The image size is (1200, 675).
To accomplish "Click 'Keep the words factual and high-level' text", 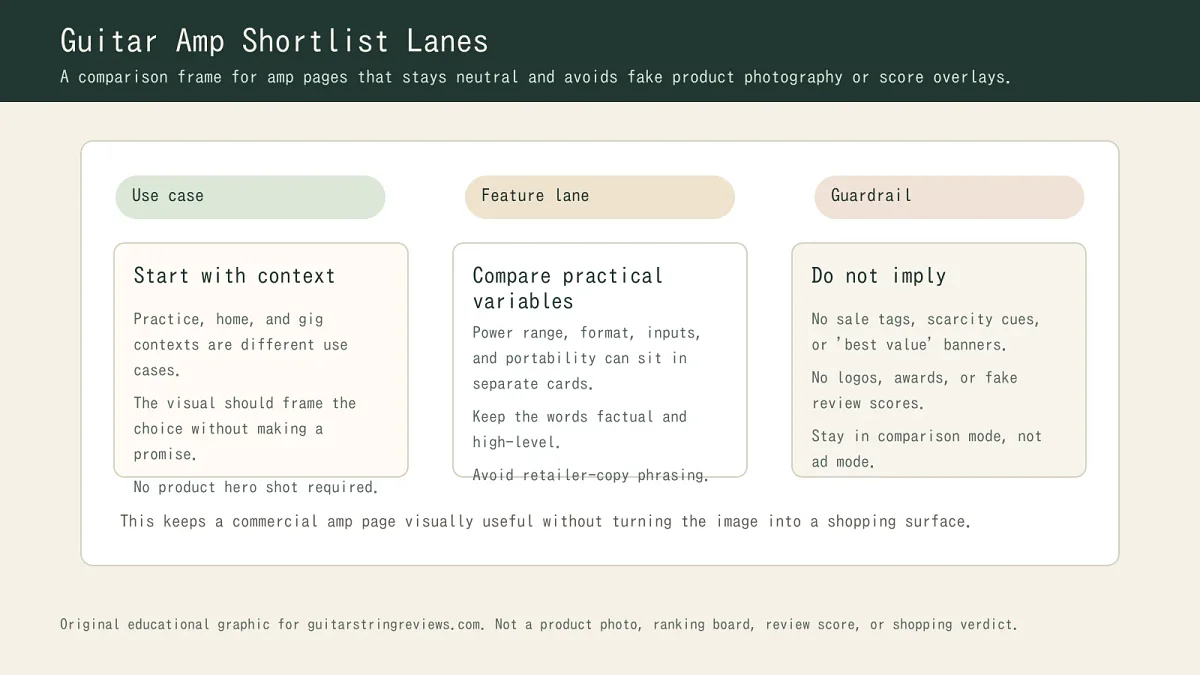I will [579, 429].
